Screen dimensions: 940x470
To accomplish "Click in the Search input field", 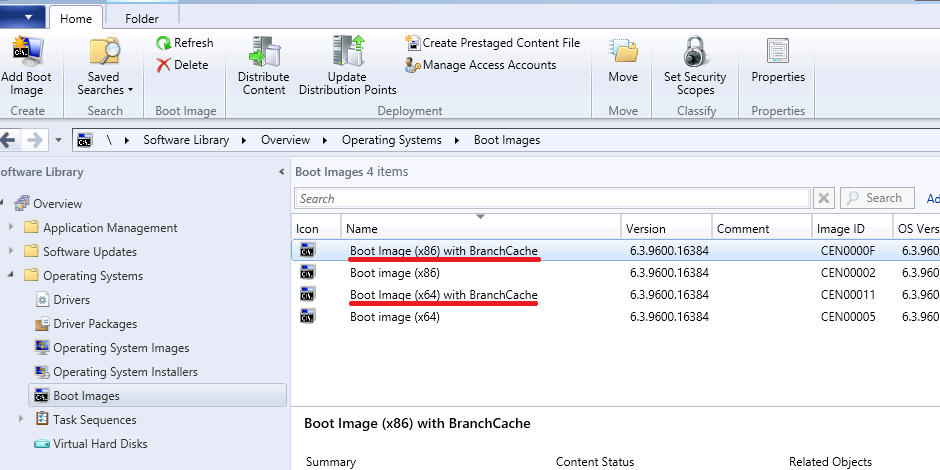I will coord(552,199).
